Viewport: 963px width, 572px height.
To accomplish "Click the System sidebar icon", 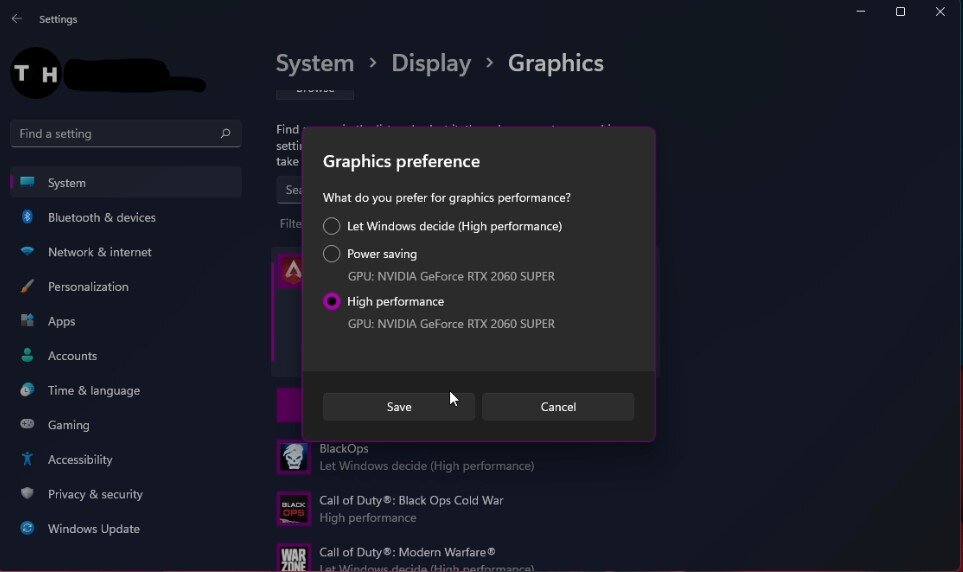I will click(x=27, y=182).
